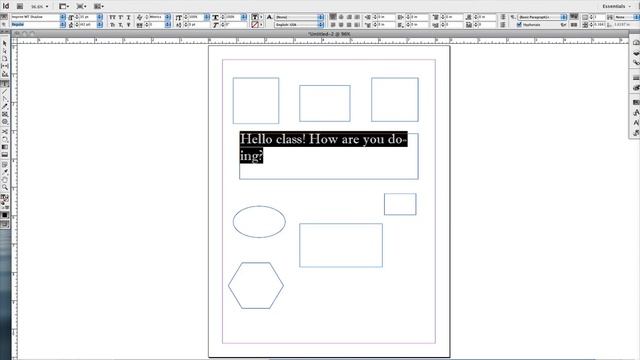
Task: Open the paragraph style Basic Paragraph dropdown
Action: (542, 17)
